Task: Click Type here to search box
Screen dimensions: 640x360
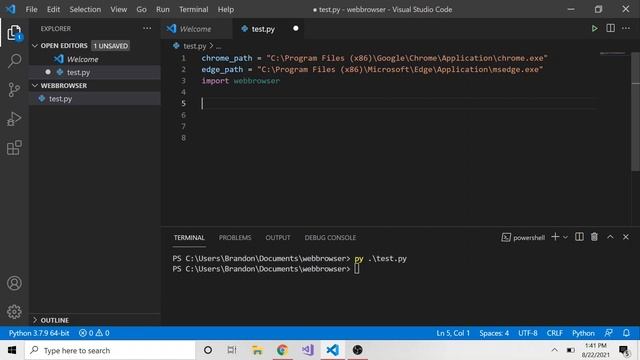Action: point(110,350)
